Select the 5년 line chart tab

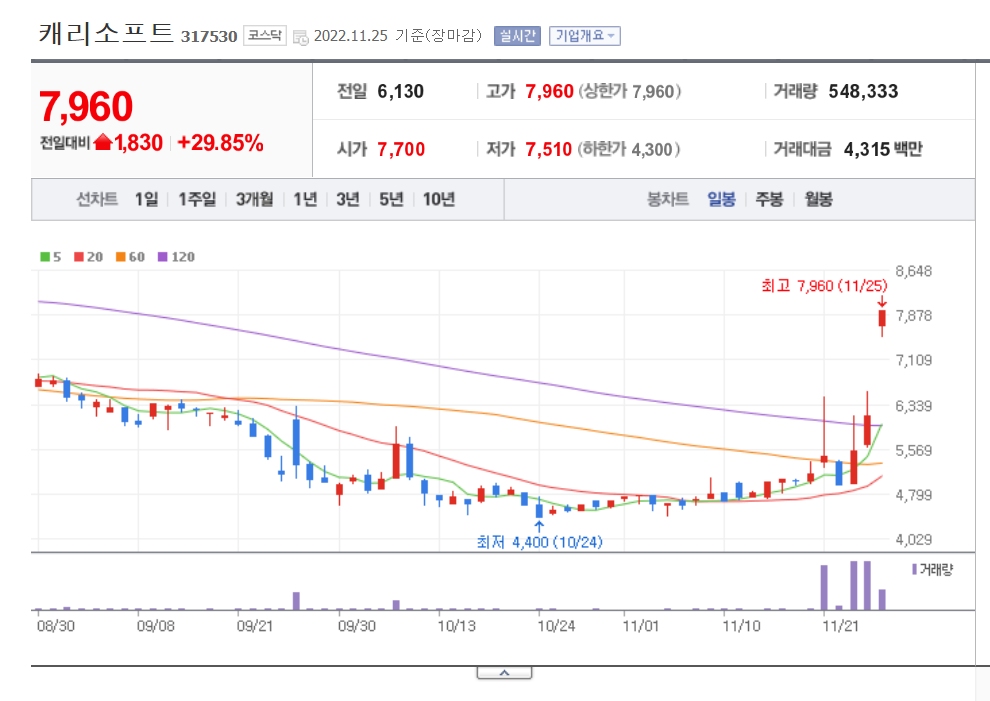coord(391,200)
